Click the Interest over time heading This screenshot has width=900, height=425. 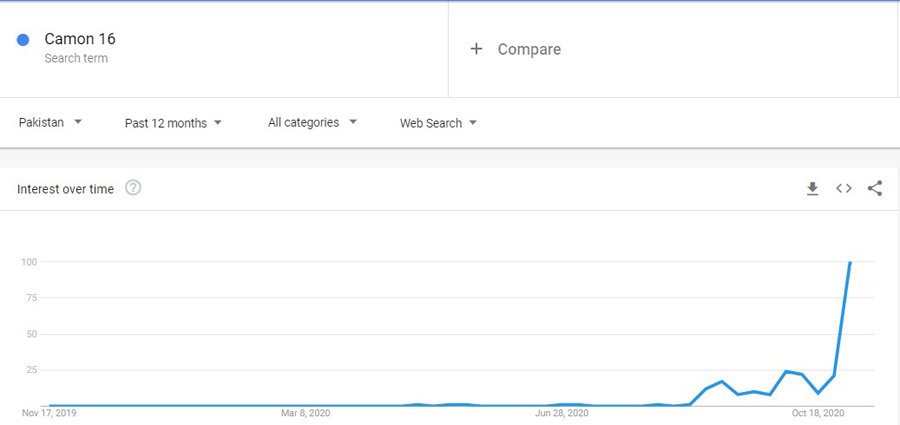pos(65,188)
